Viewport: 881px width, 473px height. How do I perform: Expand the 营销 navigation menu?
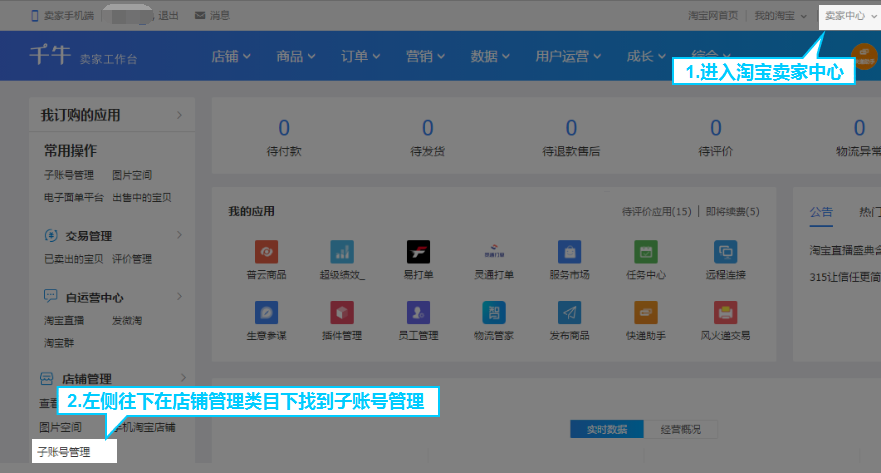tap(425, 56)
